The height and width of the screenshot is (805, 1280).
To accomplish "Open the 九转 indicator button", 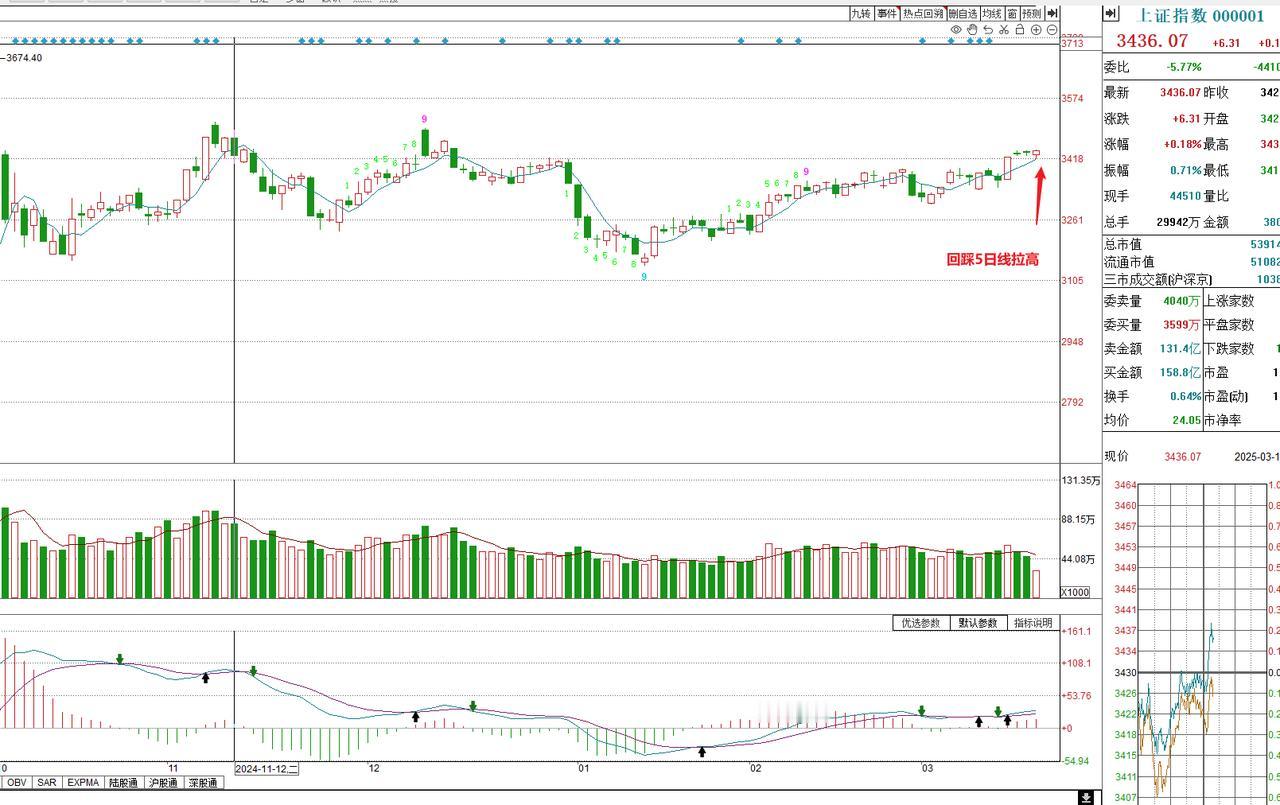I will [861, 13].
